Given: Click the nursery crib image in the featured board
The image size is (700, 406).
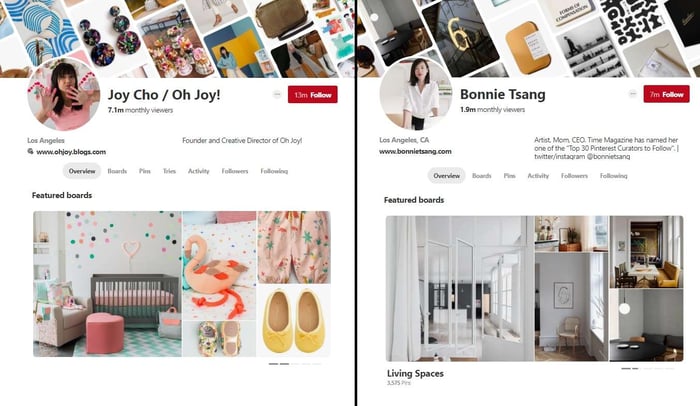Looking at the screenshot, I should (x=107, y=284).
